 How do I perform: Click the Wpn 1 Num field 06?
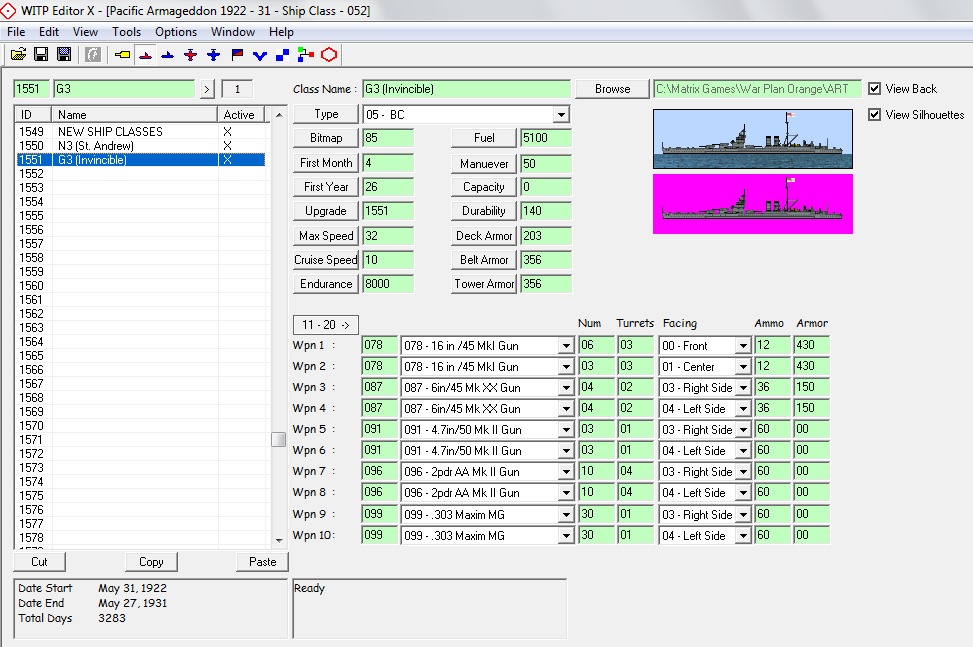pyautogui.click(x=596, y=345)
